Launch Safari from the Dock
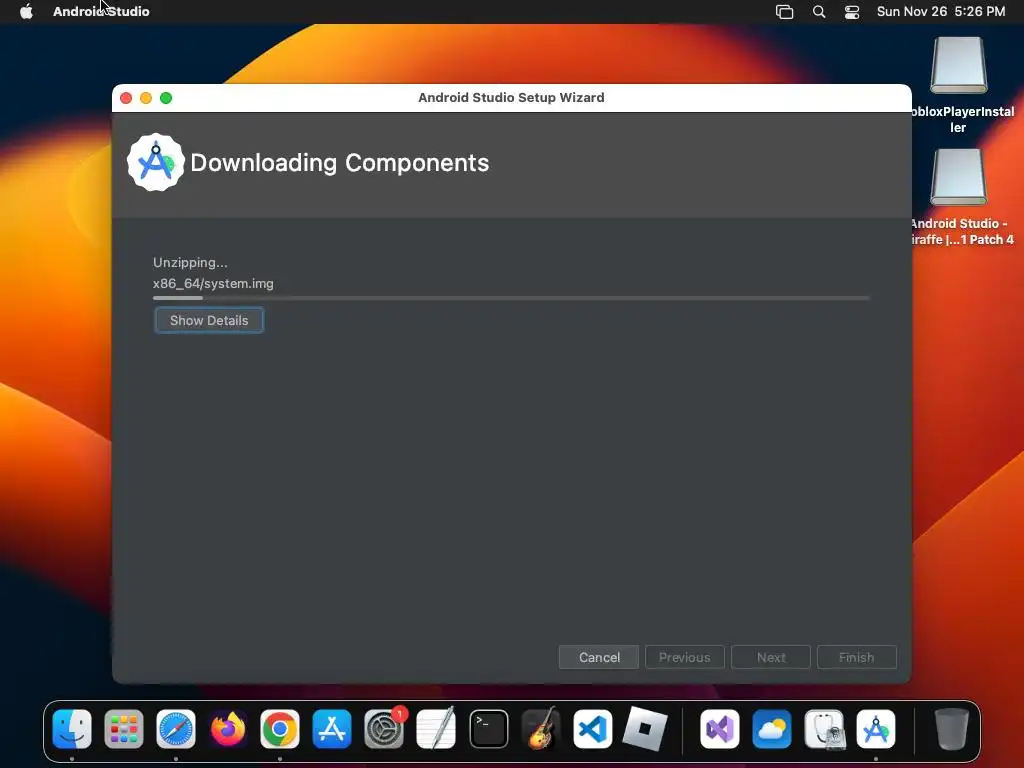Screen dimensions: 1024x768 [x=176, y=729]
